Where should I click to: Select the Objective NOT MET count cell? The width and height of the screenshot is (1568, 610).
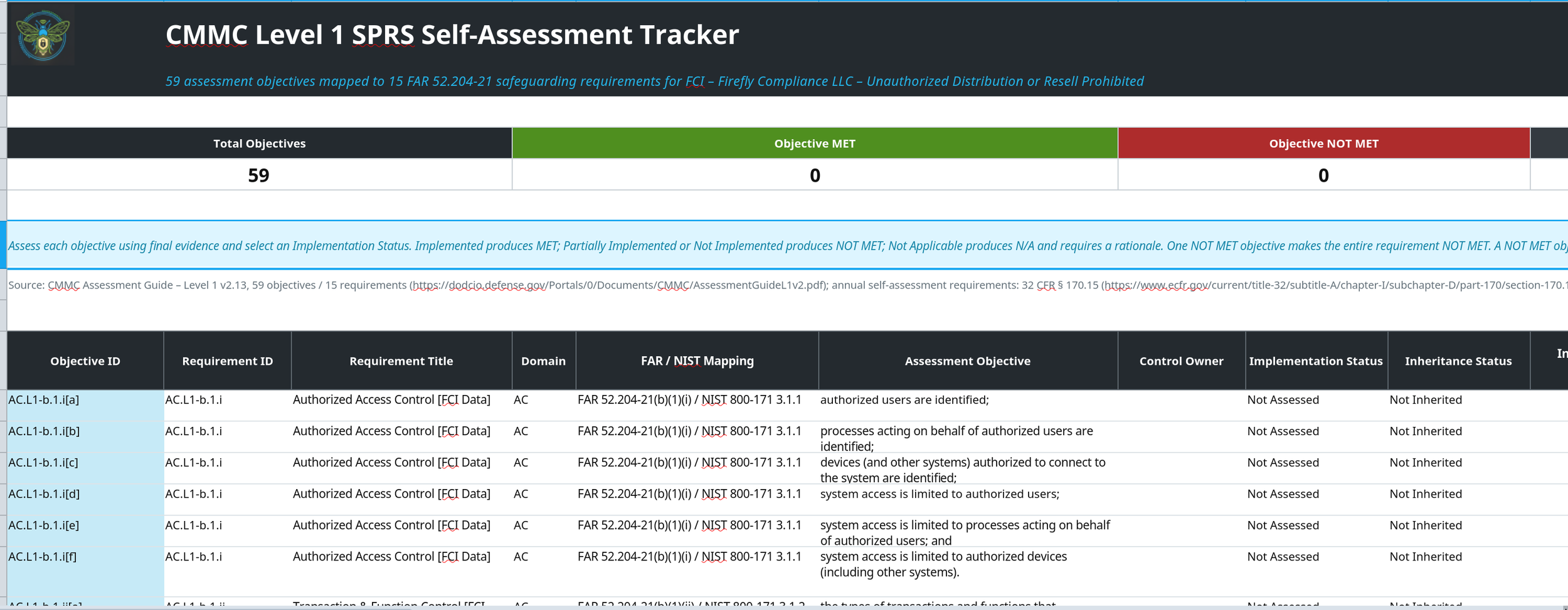point(1323,175)
